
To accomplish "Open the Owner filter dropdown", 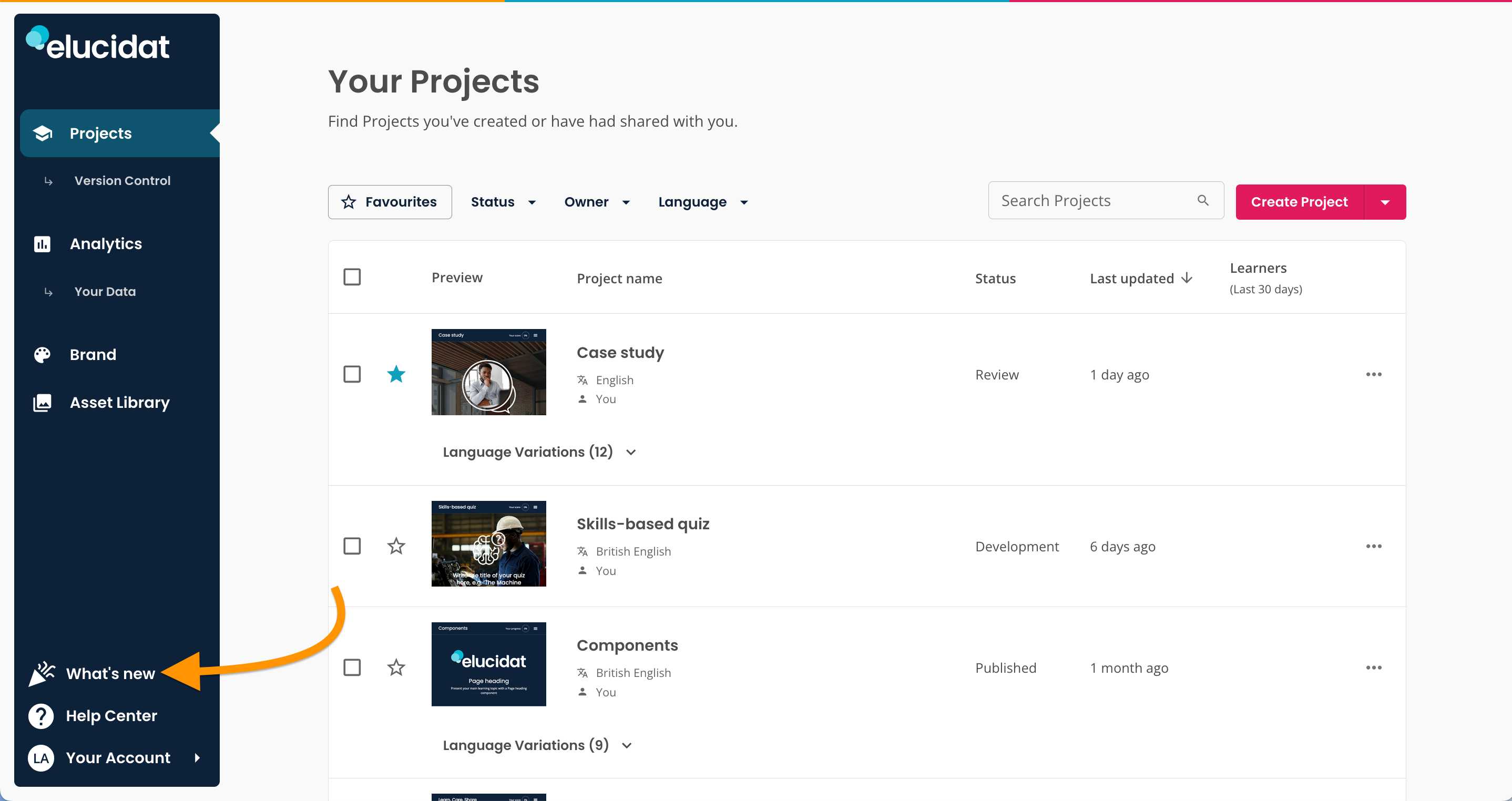I will click(597, 202).
